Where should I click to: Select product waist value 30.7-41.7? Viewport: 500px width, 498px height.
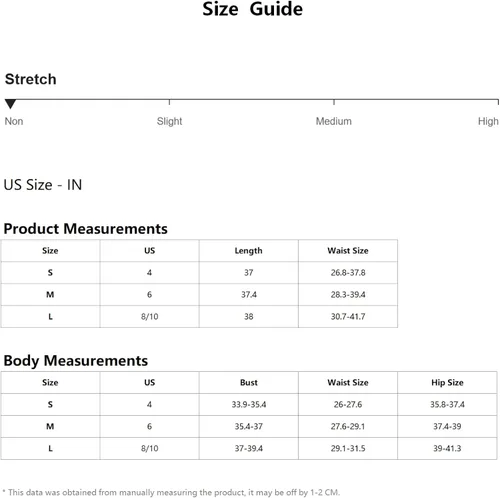point(348,317)
